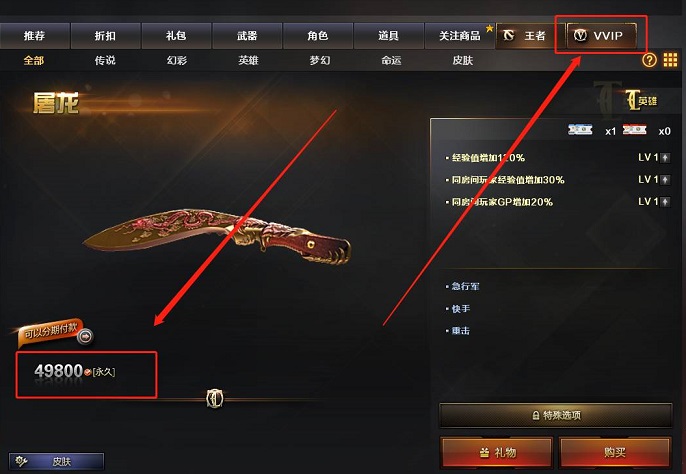This screenshot has height=474, width=686.
Task: Switch to the grid view icon
Action: point(670,60)
